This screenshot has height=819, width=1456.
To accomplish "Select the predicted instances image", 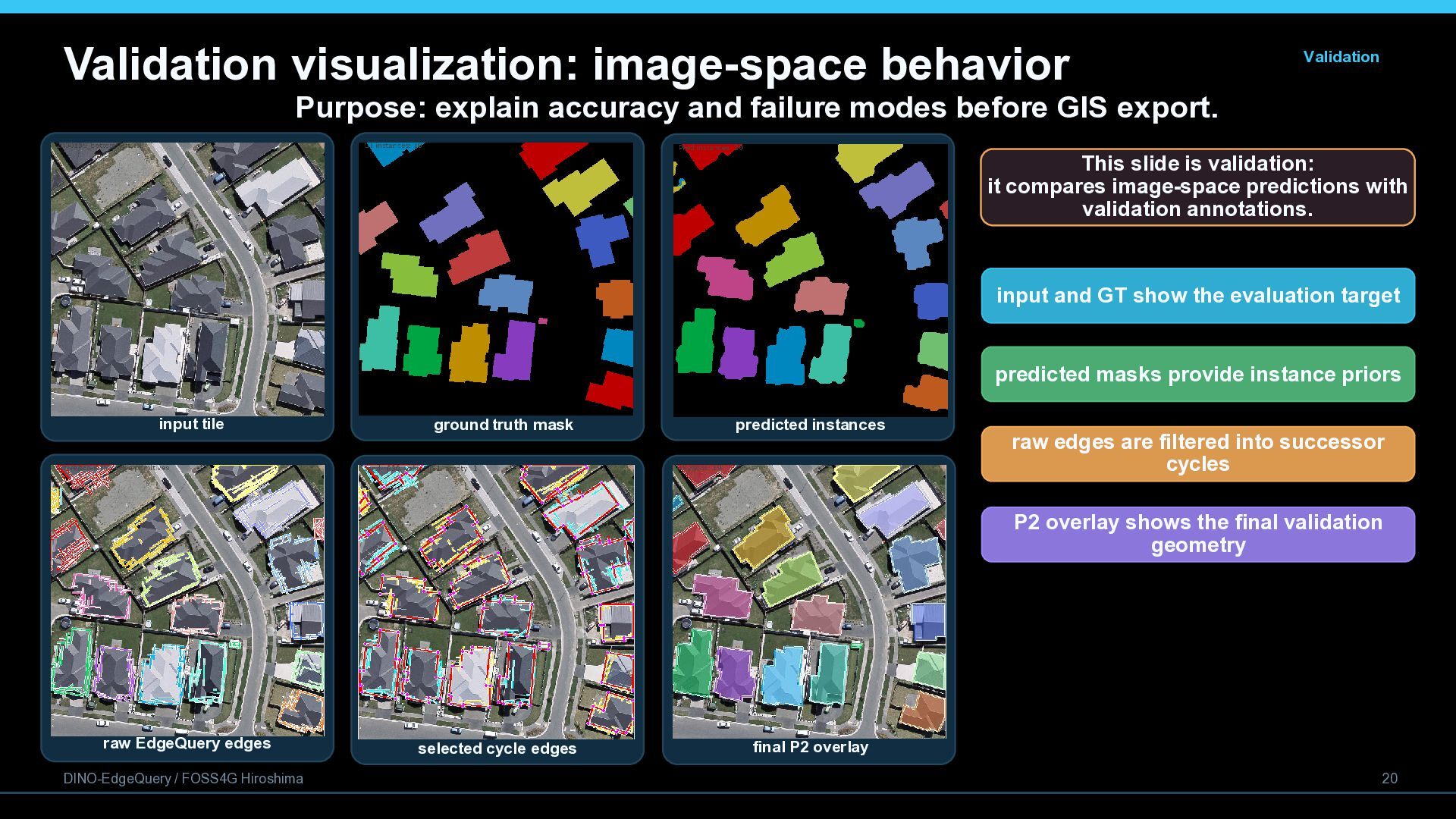I will 810,279.
